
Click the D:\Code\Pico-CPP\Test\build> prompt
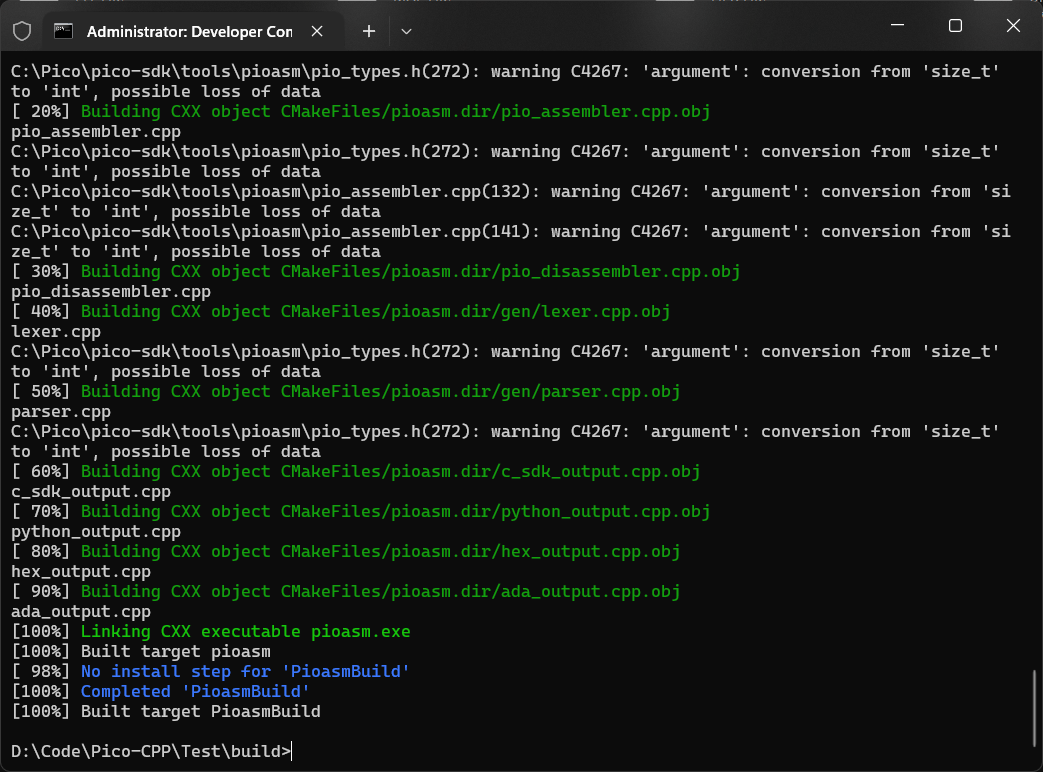[151, 751]
